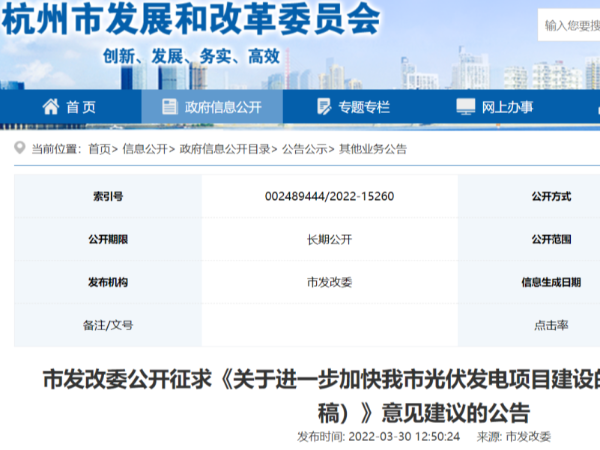Image resolution: width=600 pixels, height=450 pixels.
Task: Click the 长期公开 table cell
Action: click(329, 240)
